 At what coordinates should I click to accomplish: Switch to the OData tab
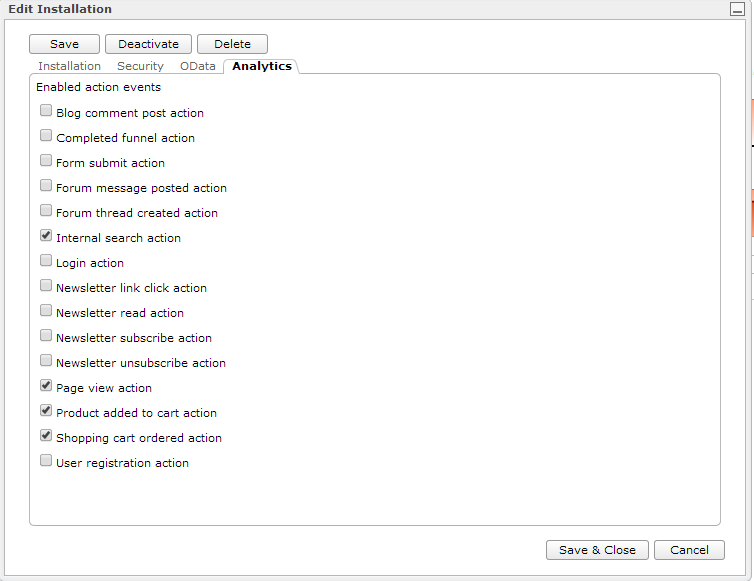[197, 66]
